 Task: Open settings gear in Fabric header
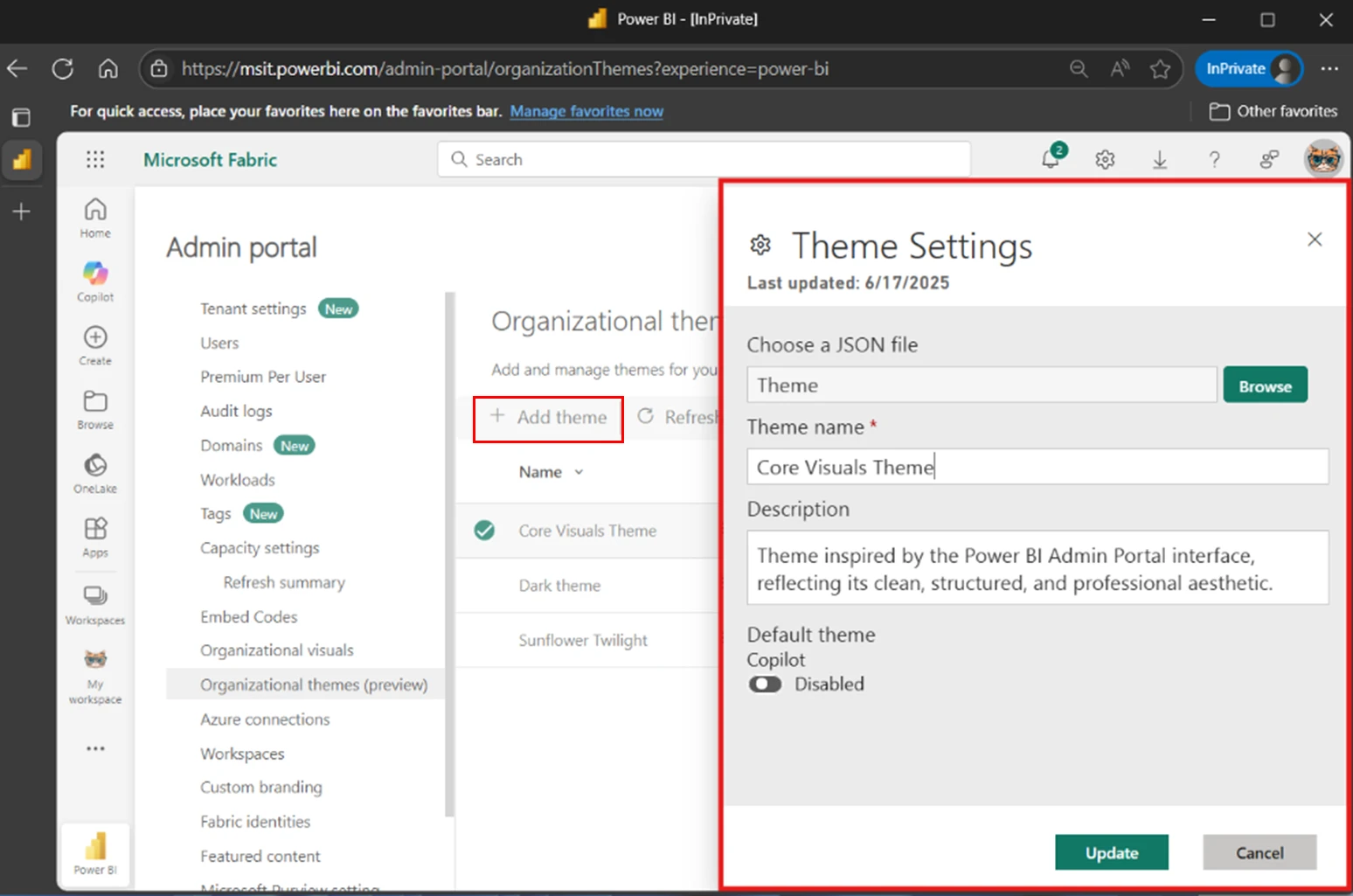(x=1105, y=159)
